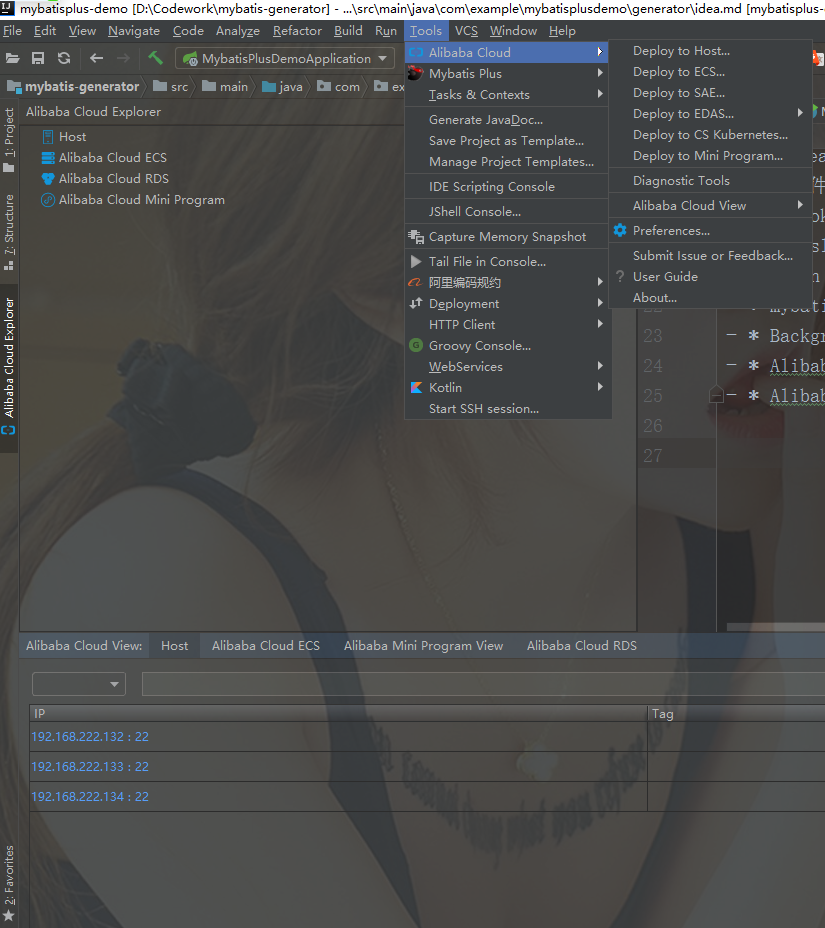Select Alibaba Cloud Mini Program in Explorer
The width and height of the screenshot is (825, 928).
coord(133,200)
